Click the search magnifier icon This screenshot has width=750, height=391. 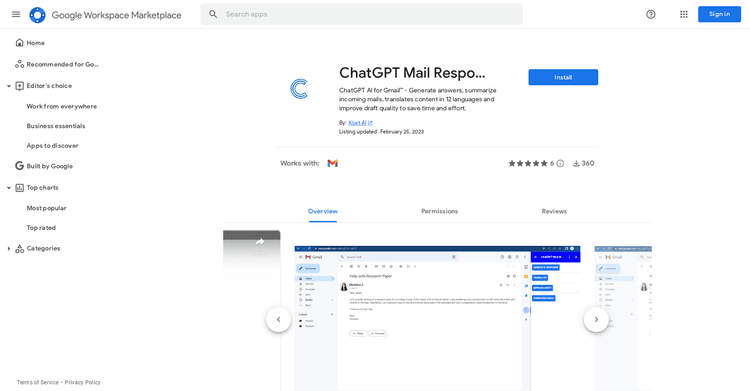213,14
